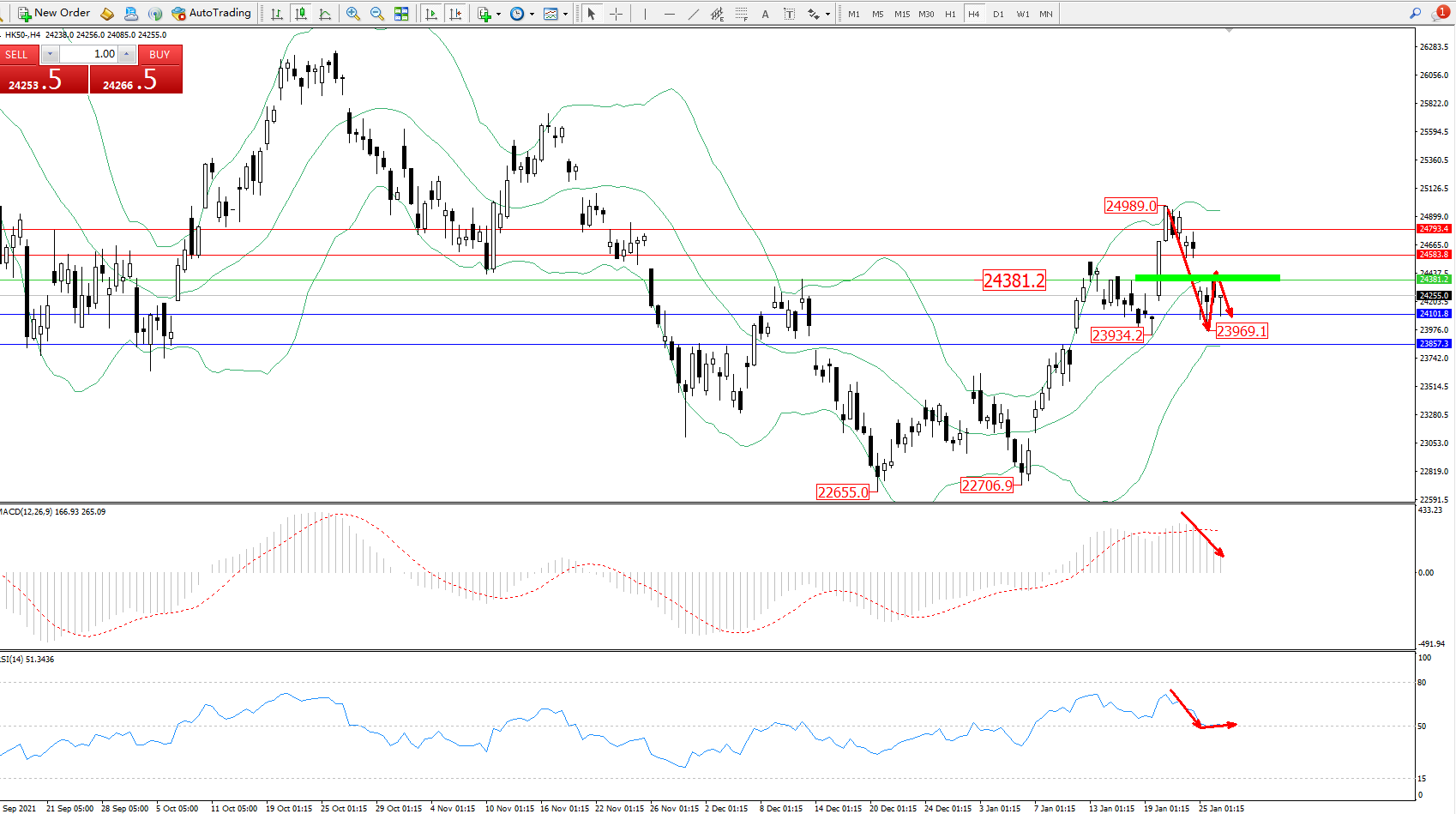Click the Tile Windows icon

point(400,14)
